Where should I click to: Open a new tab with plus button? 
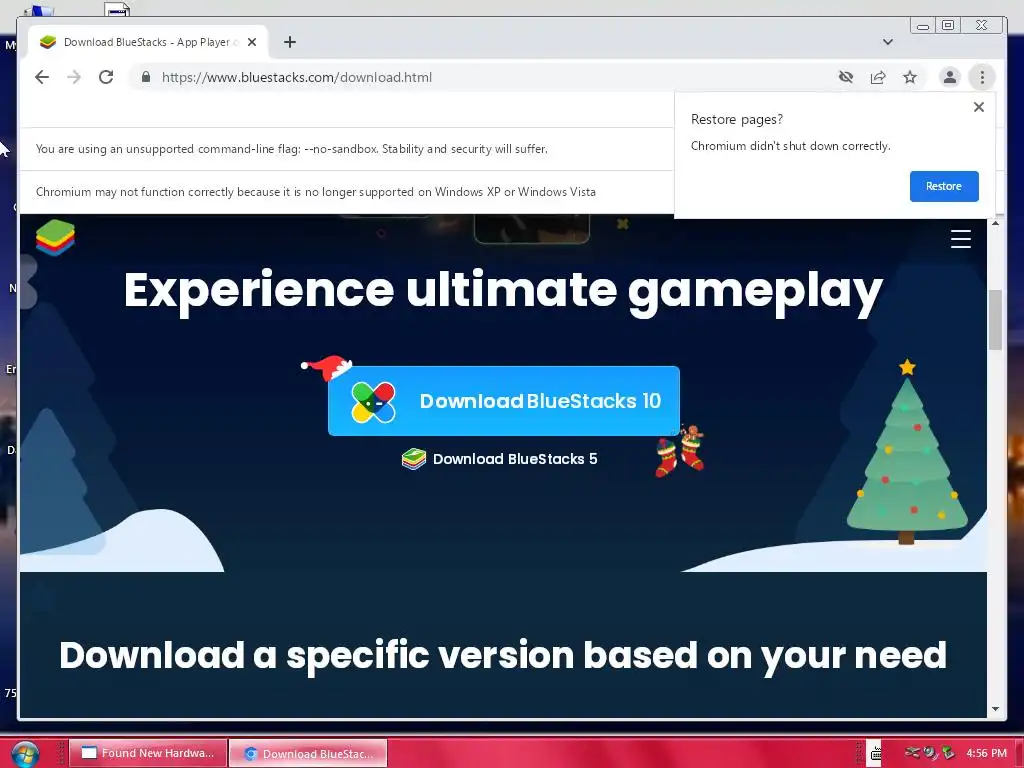click(290, 42)
